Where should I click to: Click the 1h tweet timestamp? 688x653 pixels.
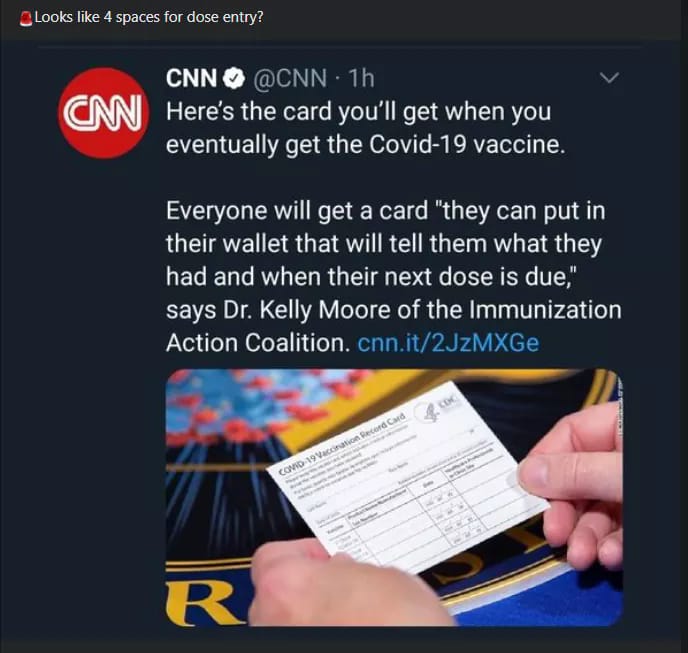tap(362, 79)
